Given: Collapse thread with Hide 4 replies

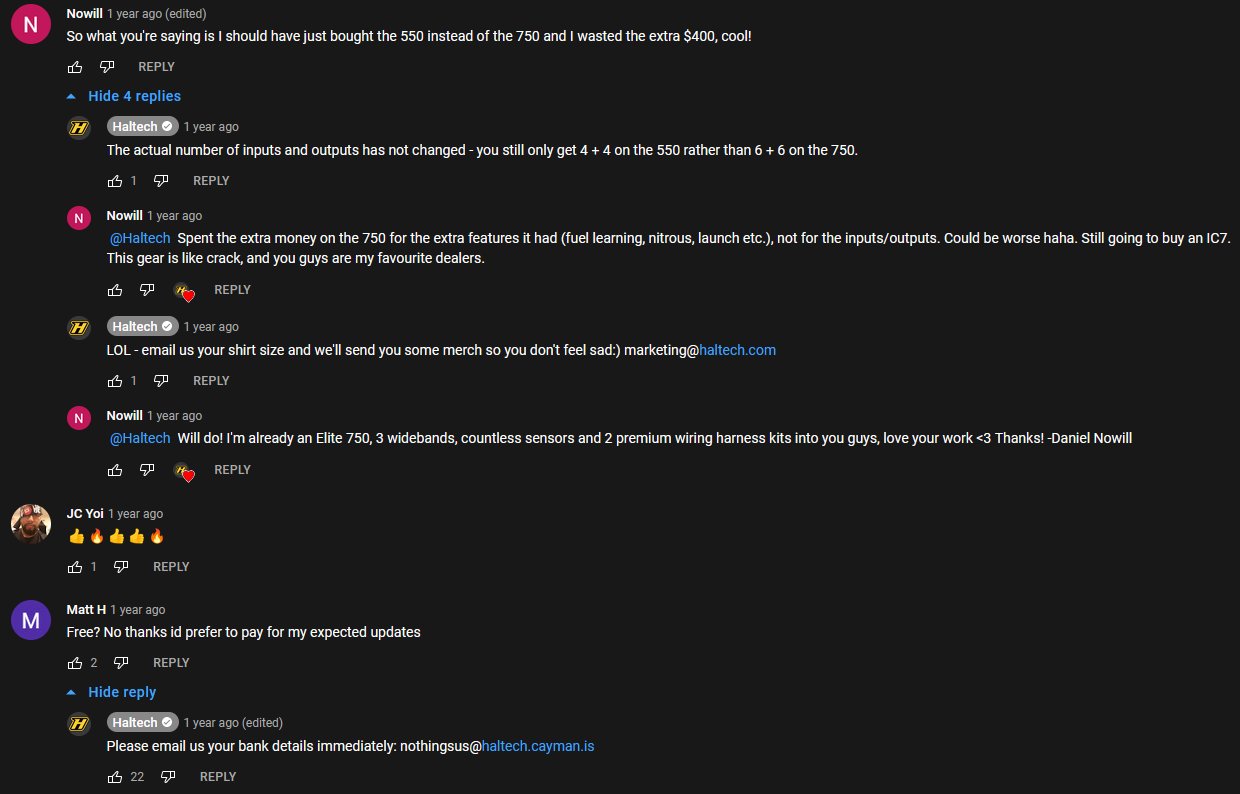Looking at the screenshot, I should [x=124, y=96].
